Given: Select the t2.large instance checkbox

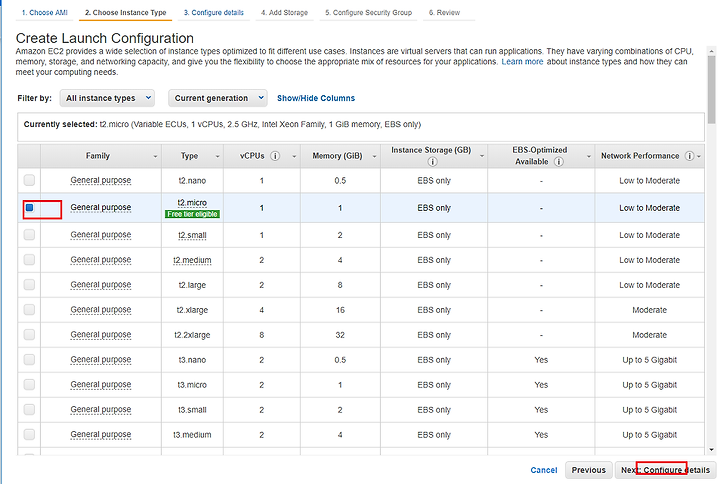Looking at the screenshot, I should tap(29, 285).
